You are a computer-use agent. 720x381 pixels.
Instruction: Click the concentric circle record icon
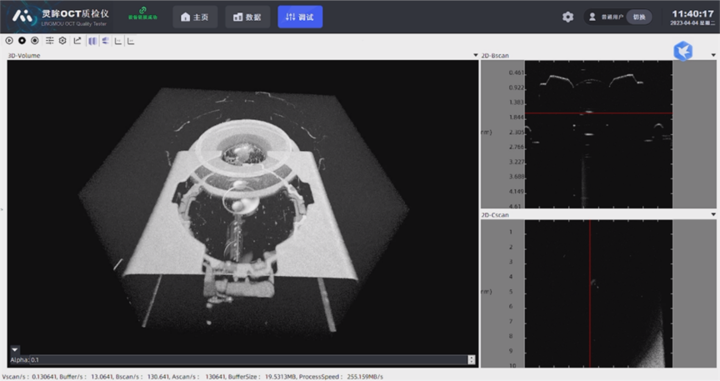click(x=35, y=41)
